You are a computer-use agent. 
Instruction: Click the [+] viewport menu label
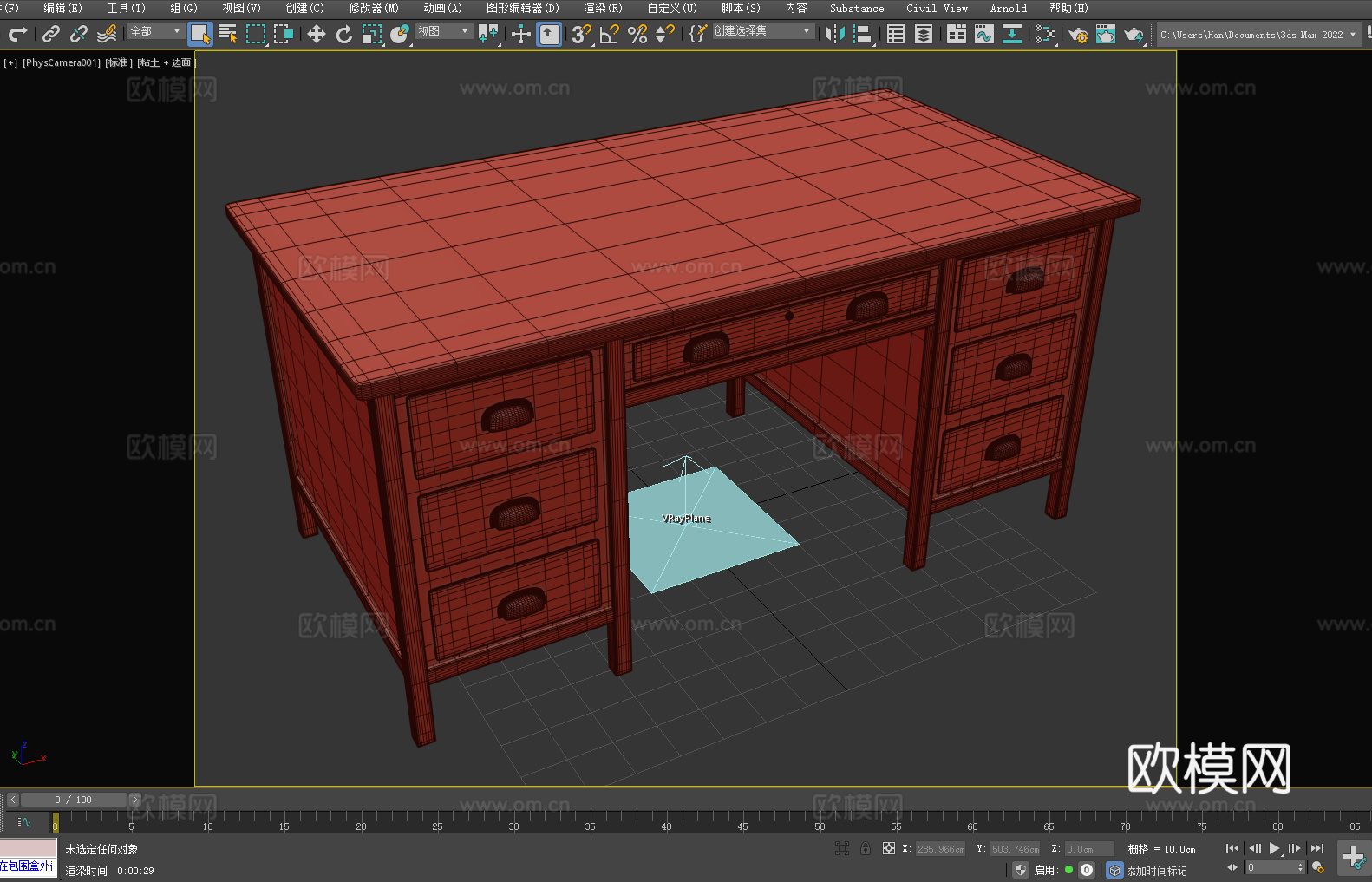pos(10,62)
